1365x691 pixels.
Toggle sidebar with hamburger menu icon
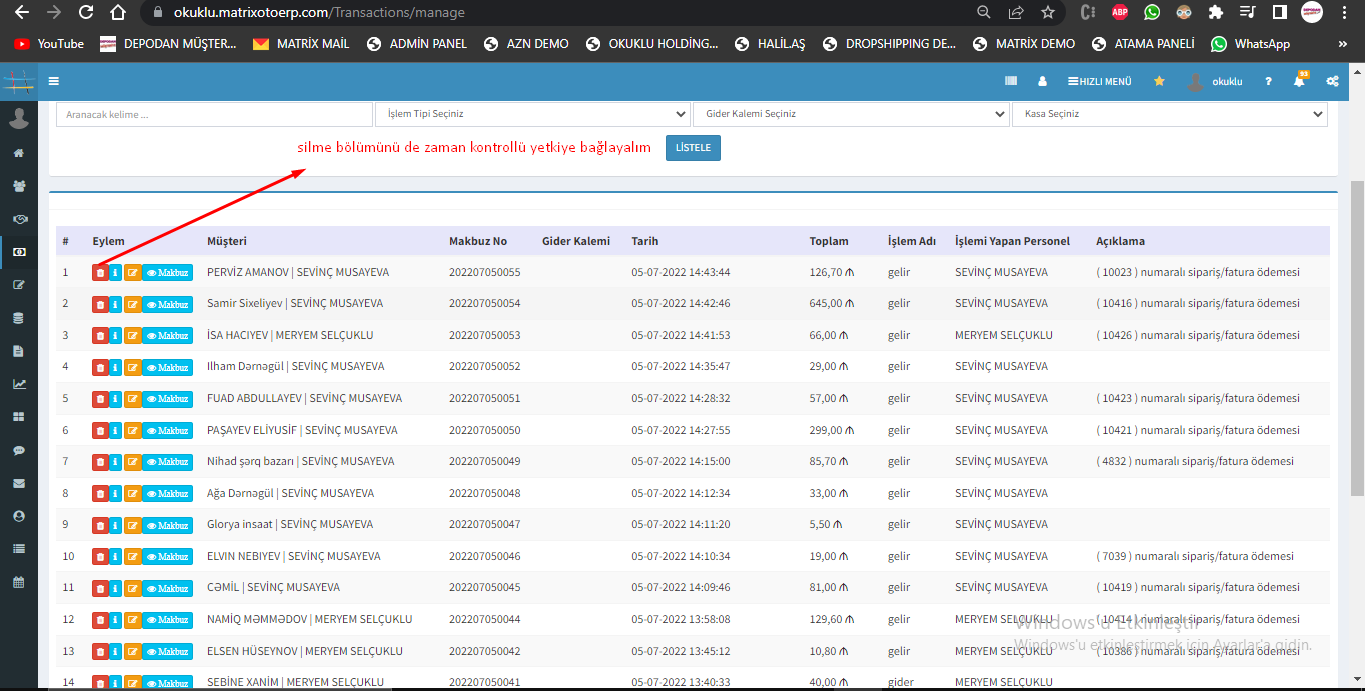click(54, 81)
